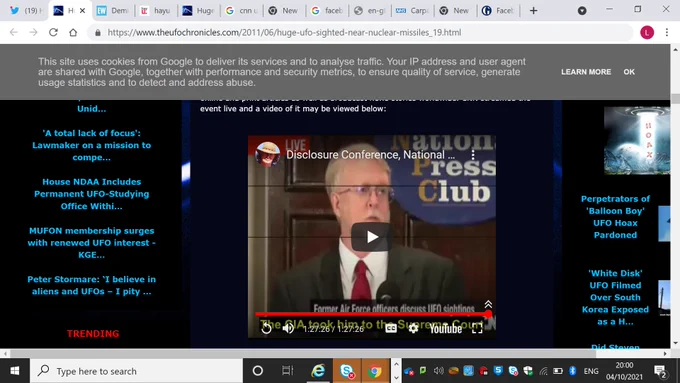Switch to the 'cnn u' Google tab
The image size is (680, 383).
241,11
